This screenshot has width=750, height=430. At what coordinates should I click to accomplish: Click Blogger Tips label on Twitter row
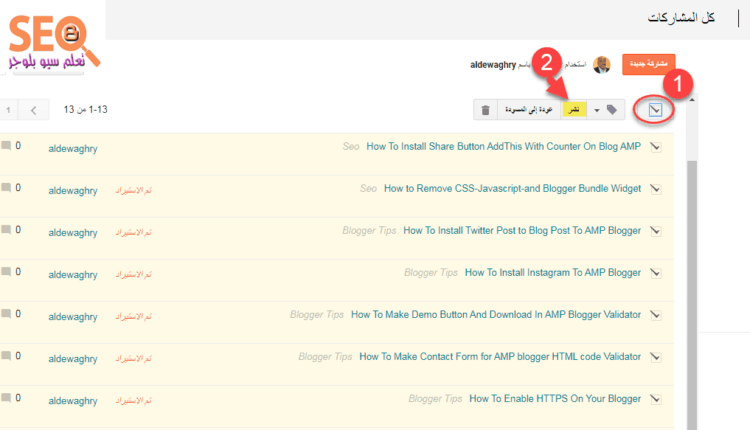369,231
